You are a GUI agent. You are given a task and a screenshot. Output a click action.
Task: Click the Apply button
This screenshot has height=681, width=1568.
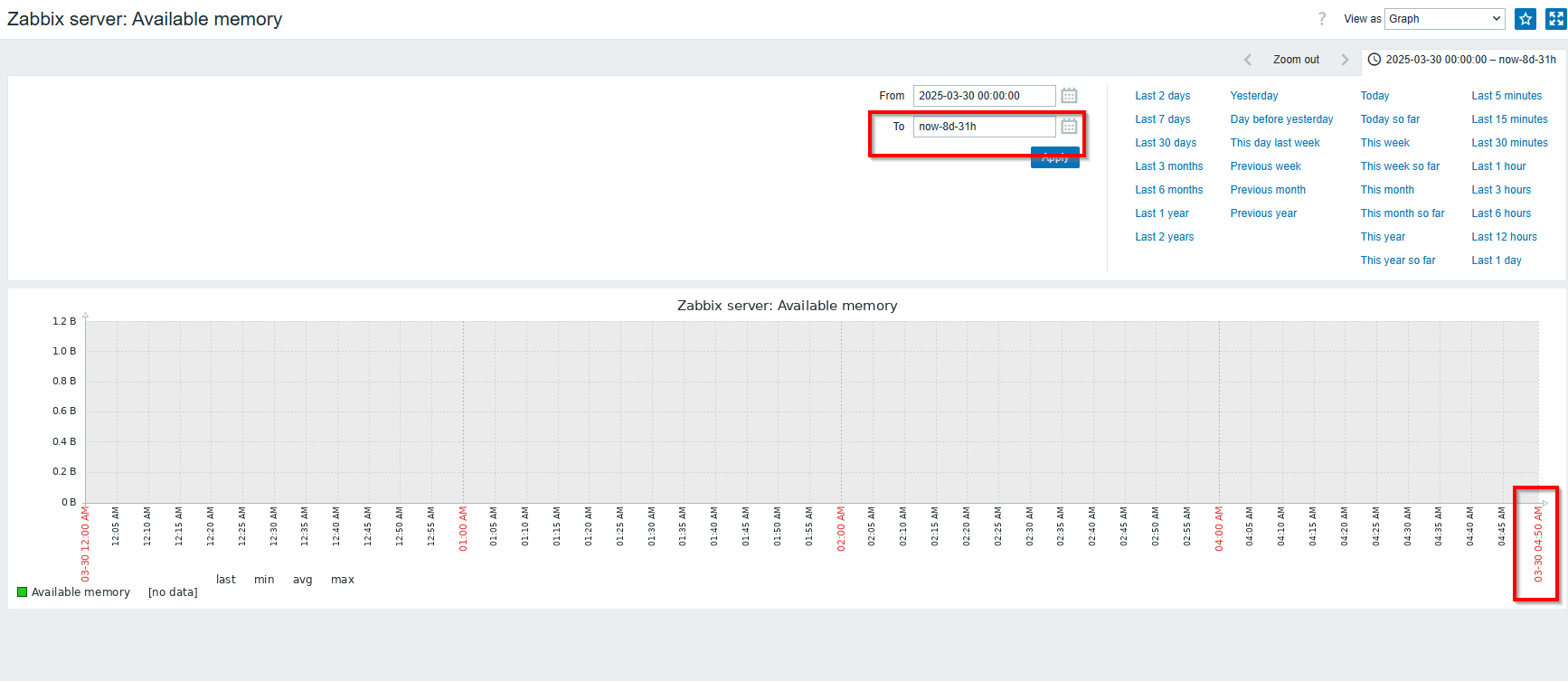[1055, 157]
